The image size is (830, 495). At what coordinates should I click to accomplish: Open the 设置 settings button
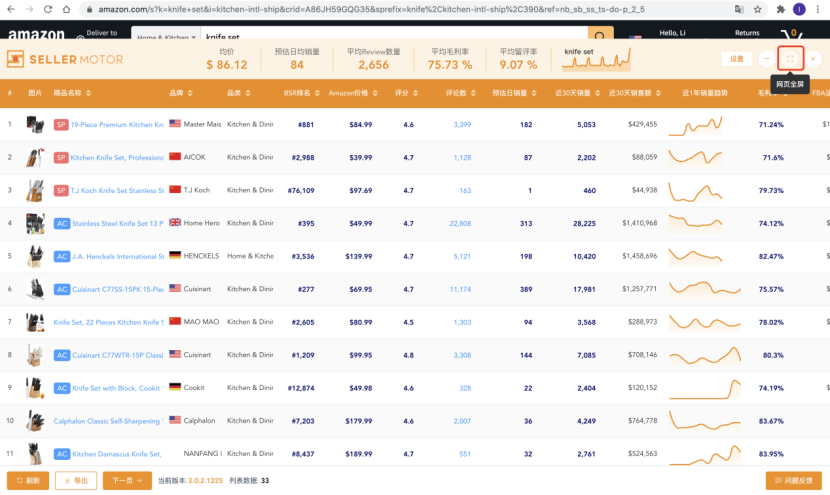[x=736, y=59]
